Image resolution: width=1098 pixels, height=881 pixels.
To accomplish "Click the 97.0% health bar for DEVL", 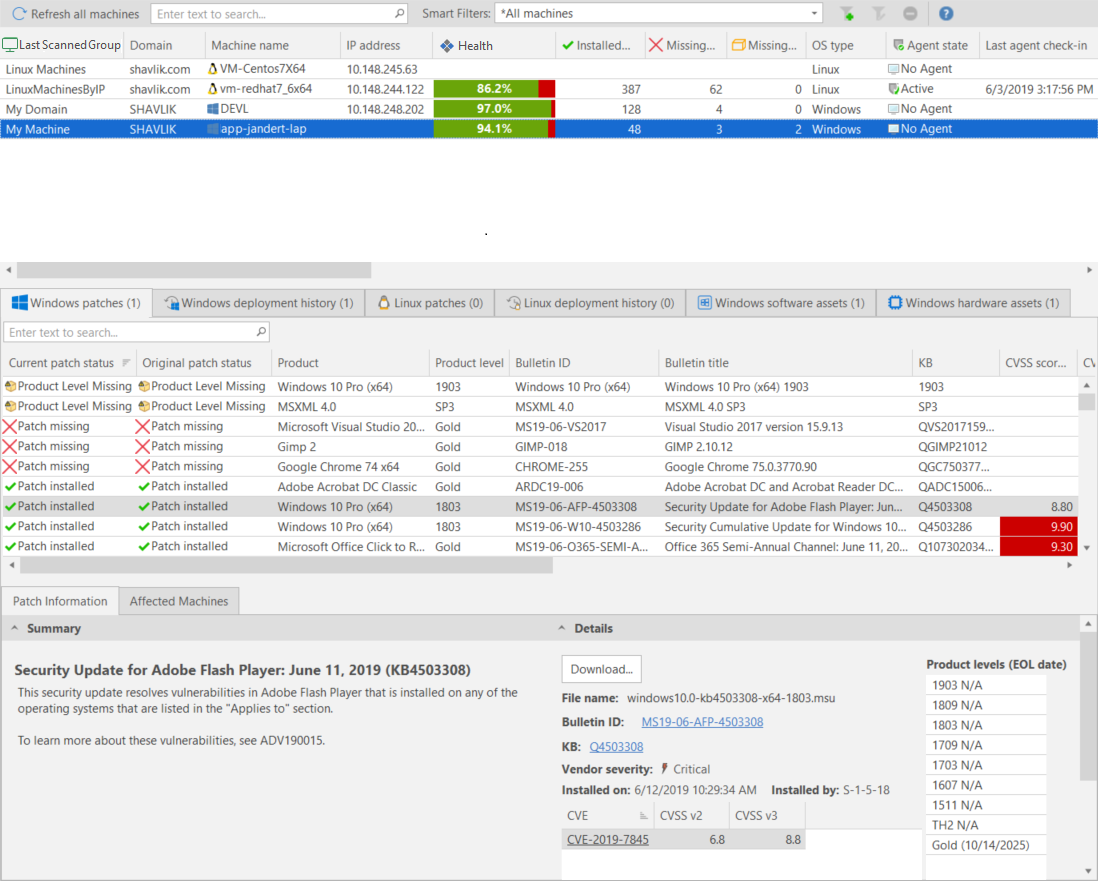I will (x=494, y=109).
